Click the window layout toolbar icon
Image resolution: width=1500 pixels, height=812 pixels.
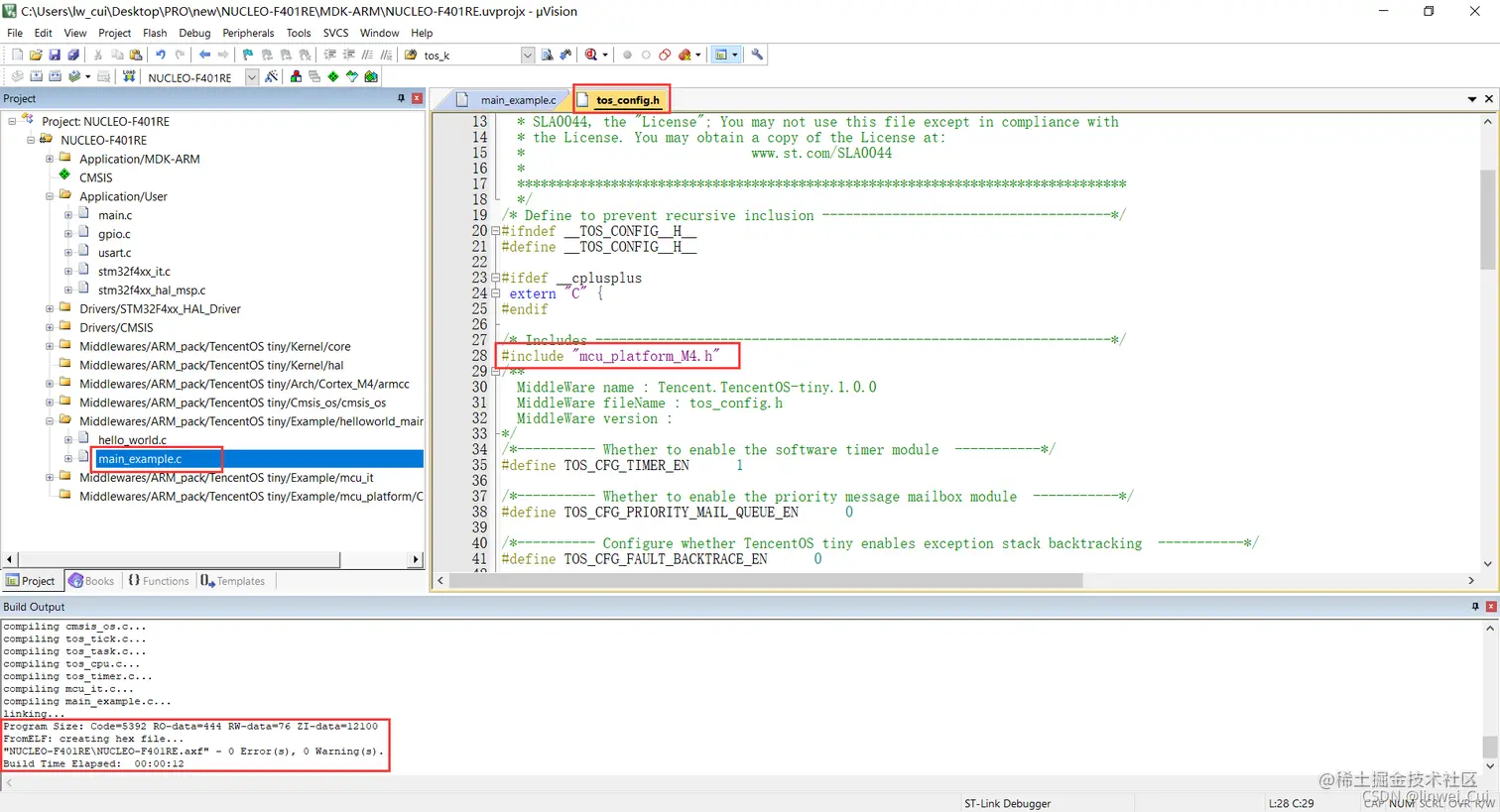tap(721, 55)
